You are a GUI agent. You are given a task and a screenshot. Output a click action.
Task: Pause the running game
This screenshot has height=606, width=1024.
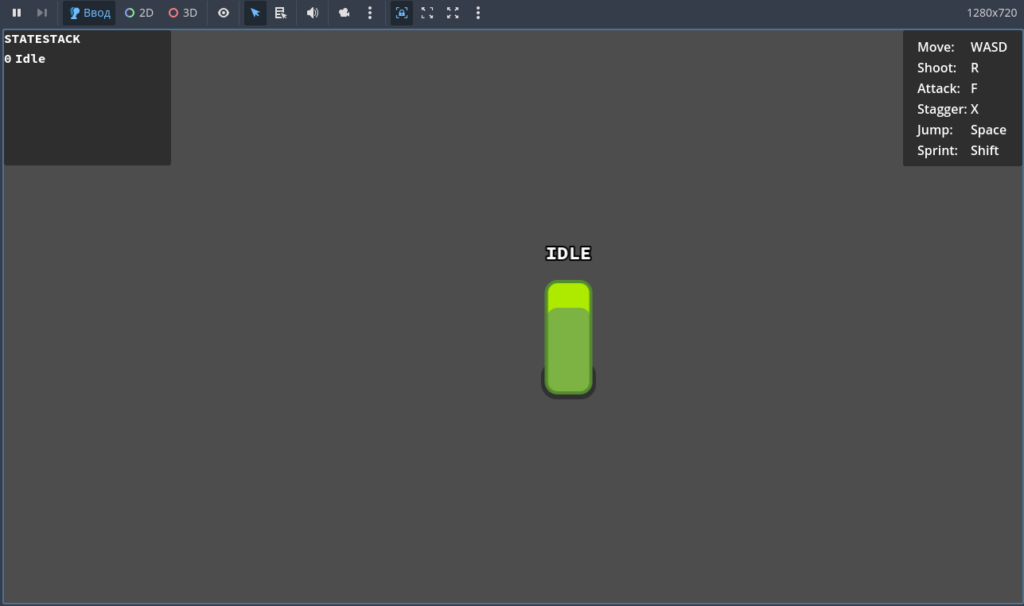pyautogui.click(x=16, y=12)
